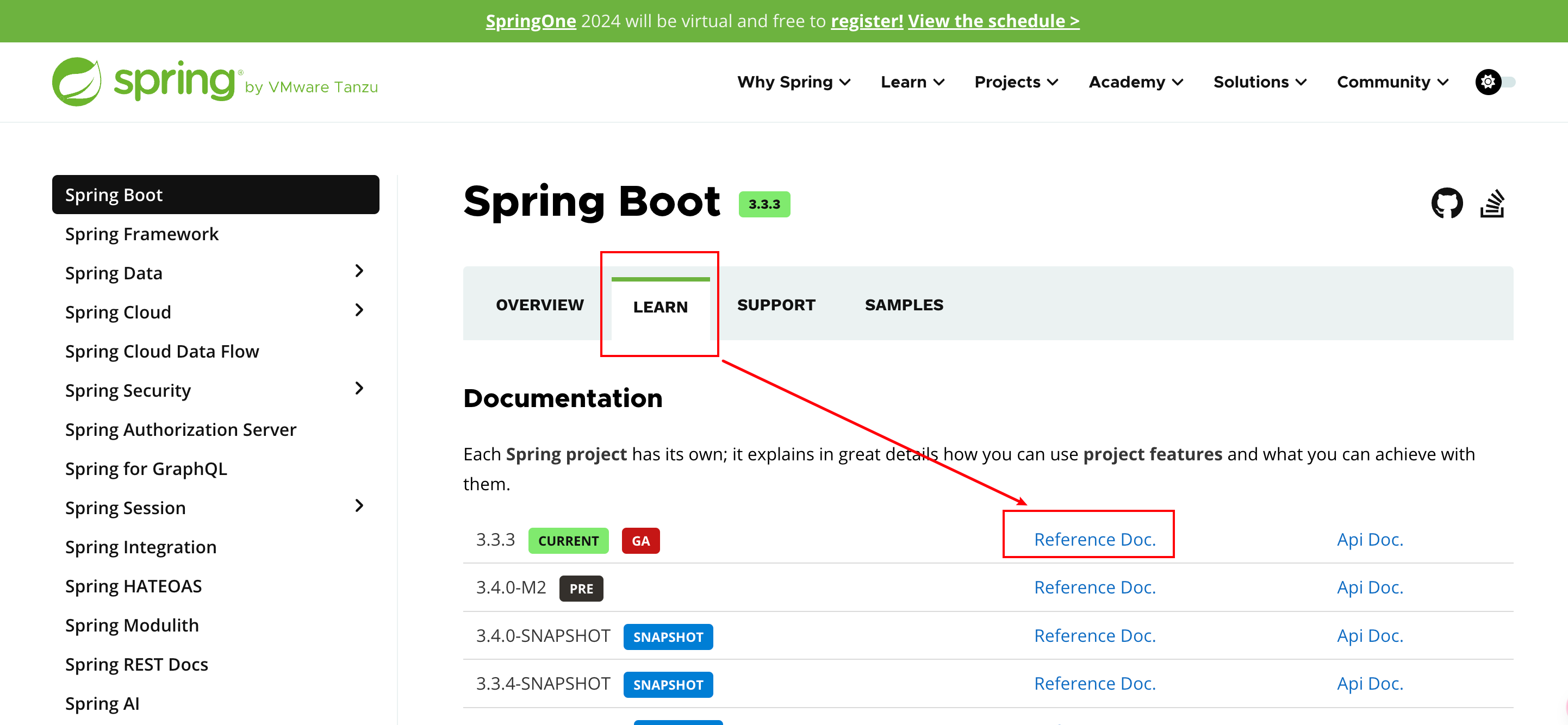
Task: Open Spring HATEOAS in the sidebar
Action: tap(133, 586)
